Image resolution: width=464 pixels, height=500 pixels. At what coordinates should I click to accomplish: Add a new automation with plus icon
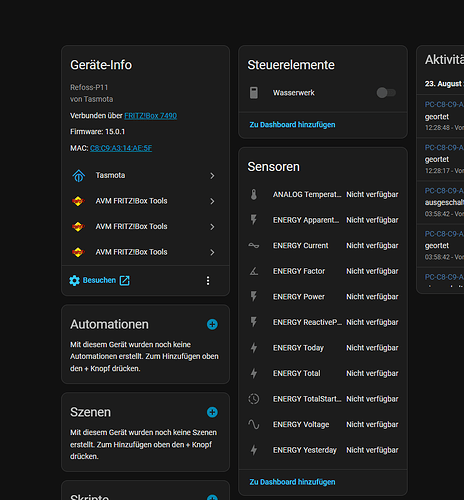pyautogui.click(x=212, y=324)
